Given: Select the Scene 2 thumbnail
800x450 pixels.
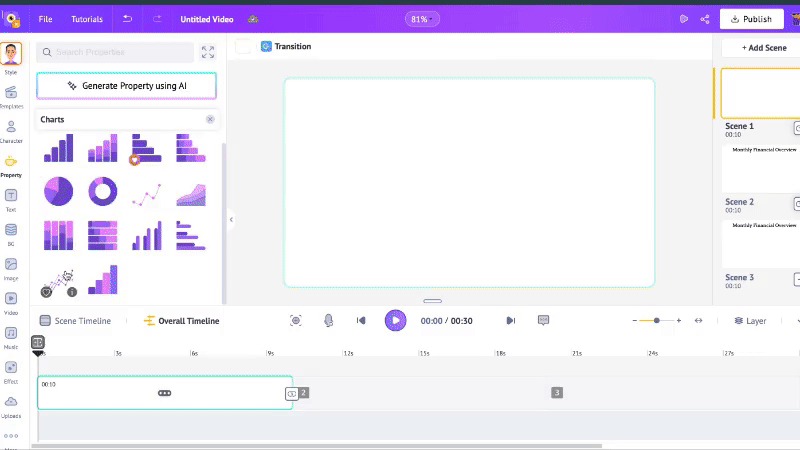Looking at the screenshot, I should coord(760,169).
